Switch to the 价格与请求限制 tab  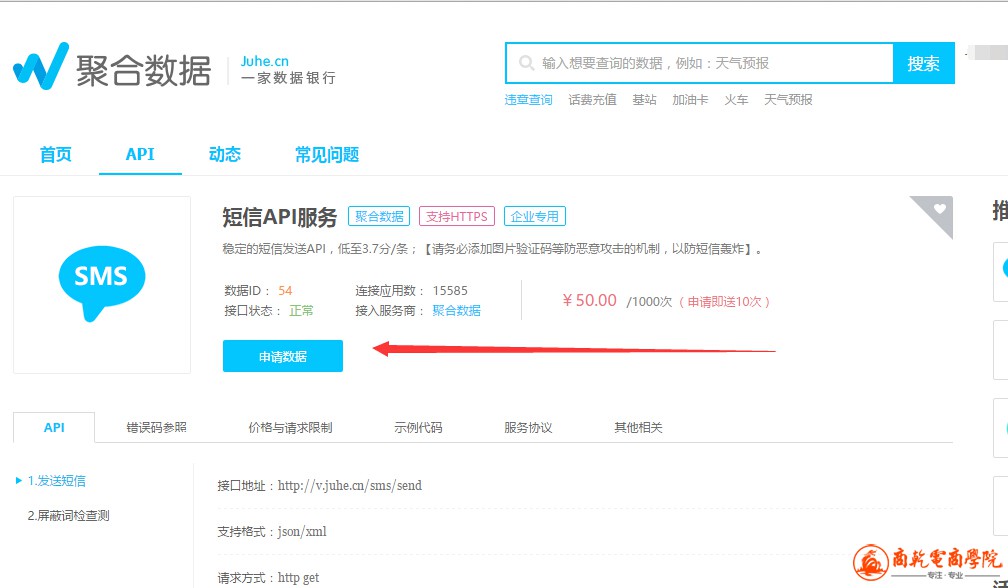(290, 427)
